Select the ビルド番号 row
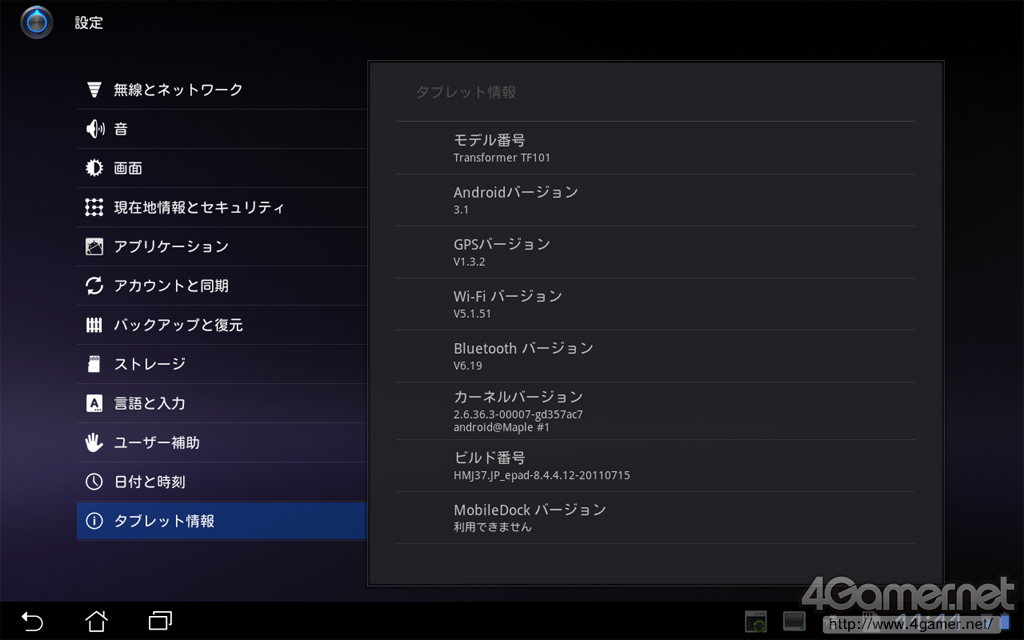The image size is (1024, 640). (x=655, y=466)
